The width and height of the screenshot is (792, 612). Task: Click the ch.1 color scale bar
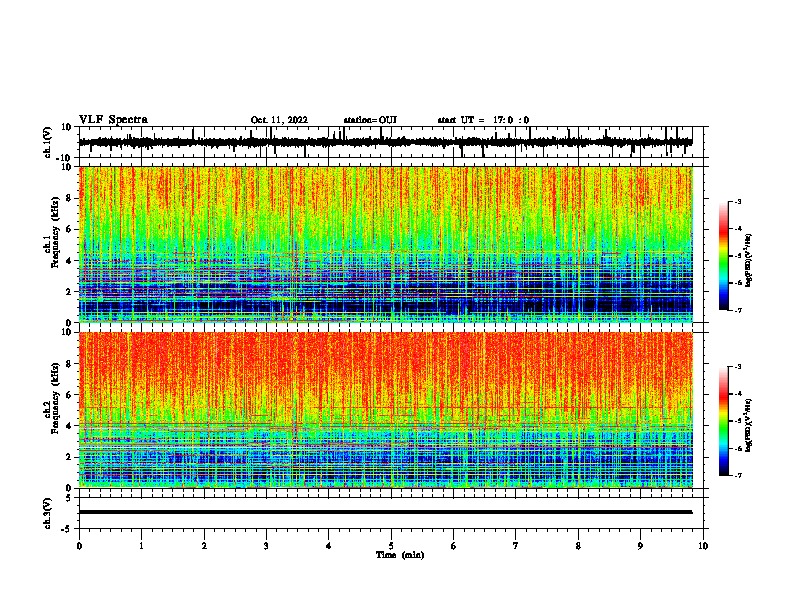(x=724, y=256)
